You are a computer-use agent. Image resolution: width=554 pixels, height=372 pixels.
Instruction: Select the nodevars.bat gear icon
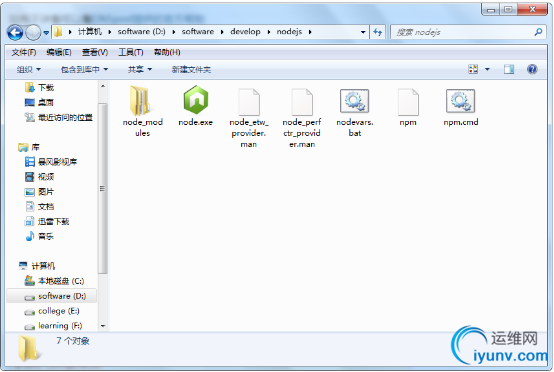point(355,101)
